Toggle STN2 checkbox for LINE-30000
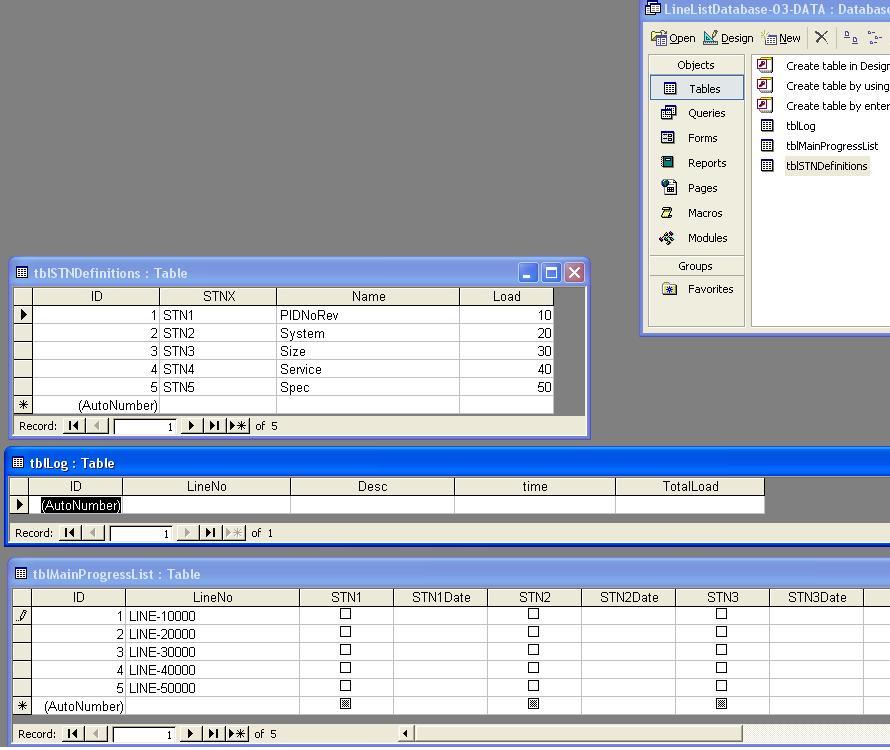 [x=534, y=650]
